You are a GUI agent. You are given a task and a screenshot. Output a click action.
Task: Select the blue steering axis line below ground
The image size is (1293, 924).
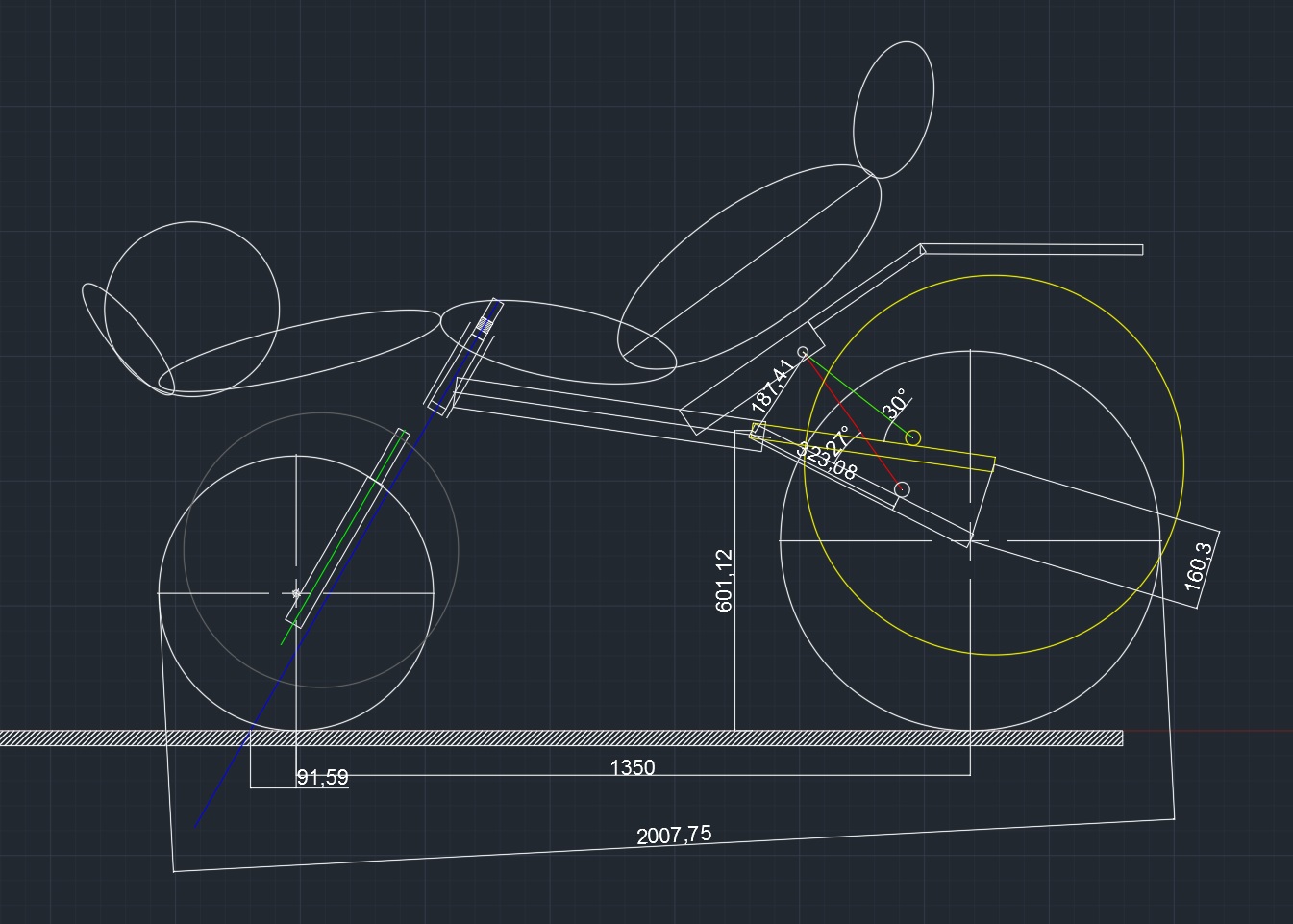(223, 779)
